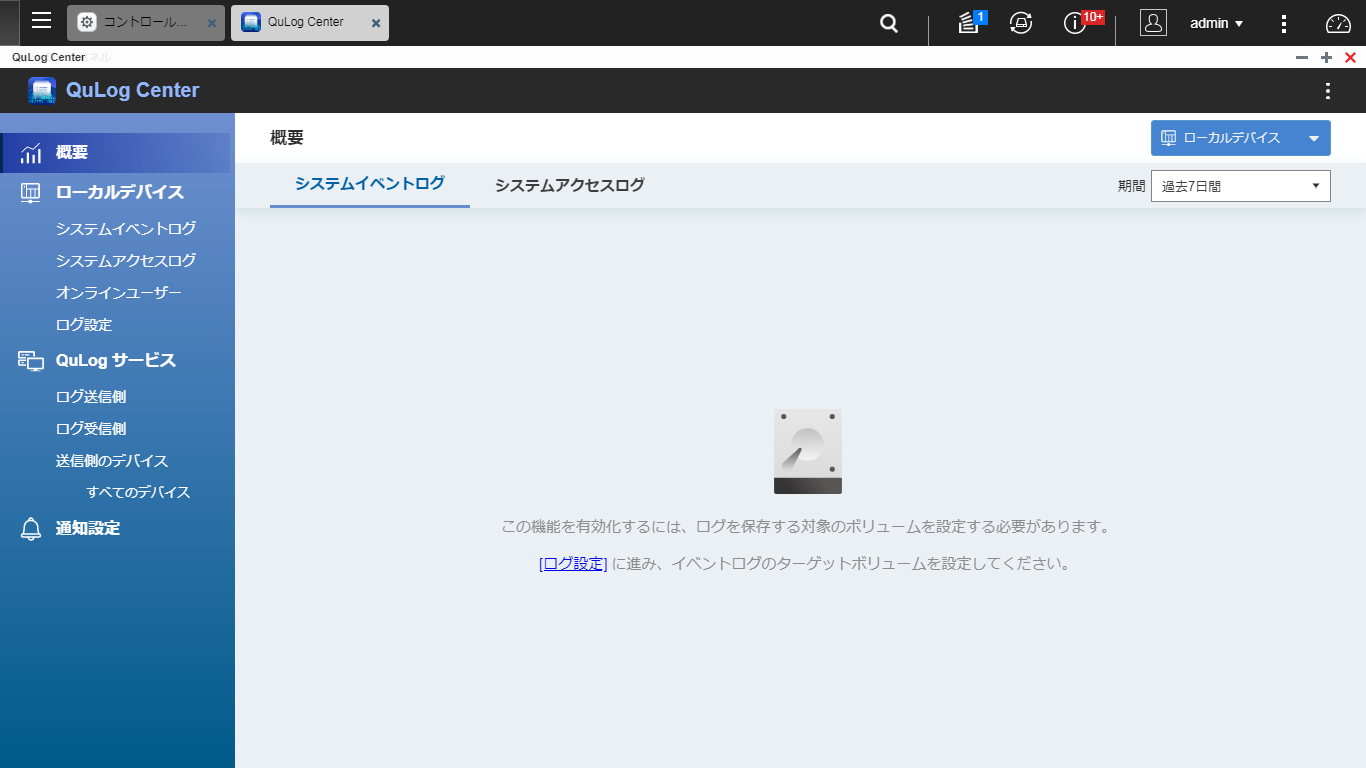Open sidebar システムアクセスログ item
This screenshot has width=1366, height=768.
126,261
